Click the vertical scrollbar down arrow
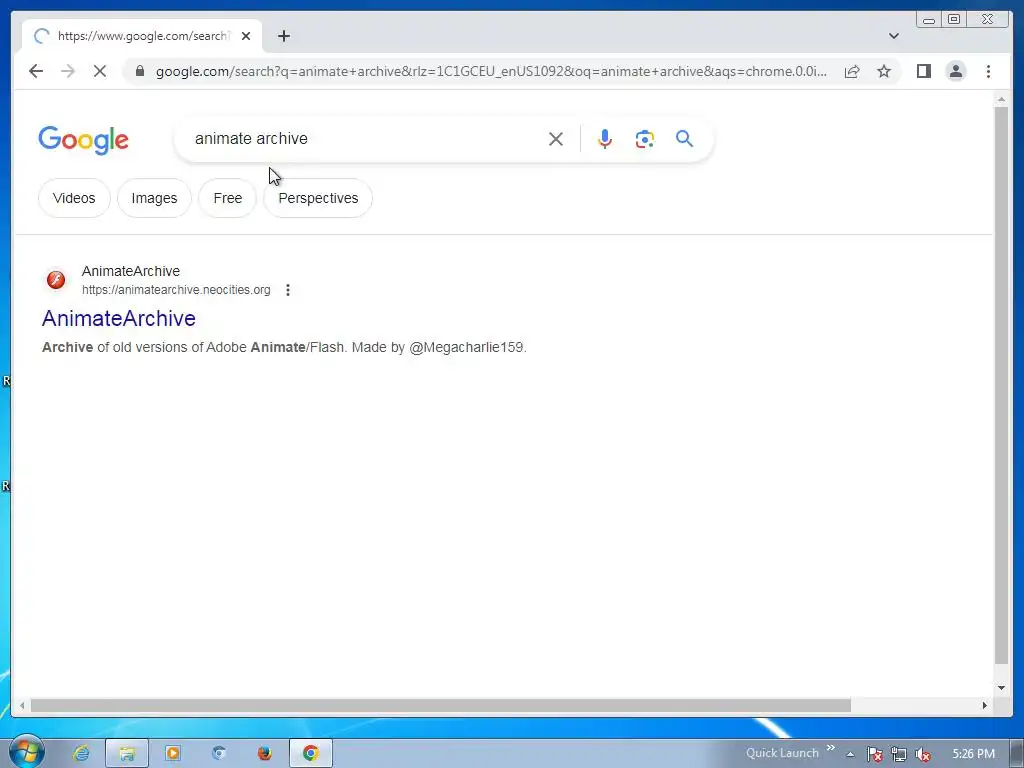Viewport: 1024px width, 768px height. pos(1001,687)
